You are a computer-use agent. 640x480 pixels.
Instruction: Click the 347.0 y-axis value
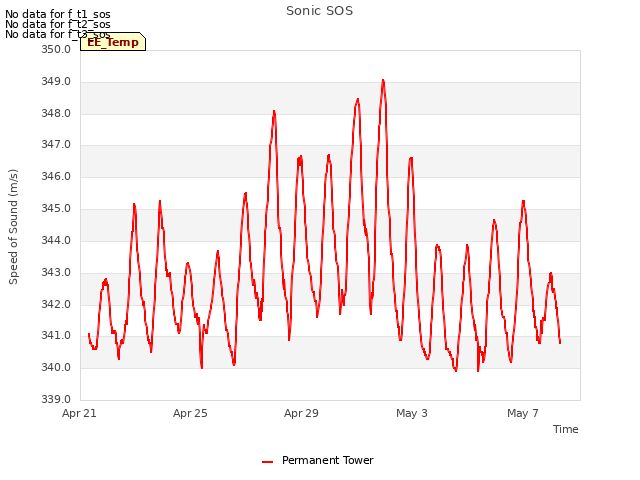pos(56,144)
